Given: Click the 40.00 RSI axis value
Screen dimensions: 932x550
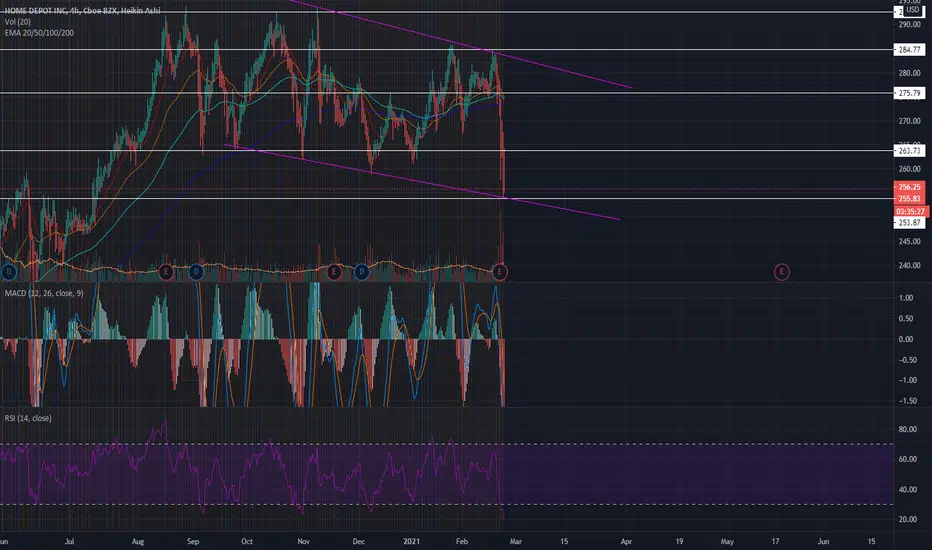Looking at the screenshot, I should [x=907, y=490].
